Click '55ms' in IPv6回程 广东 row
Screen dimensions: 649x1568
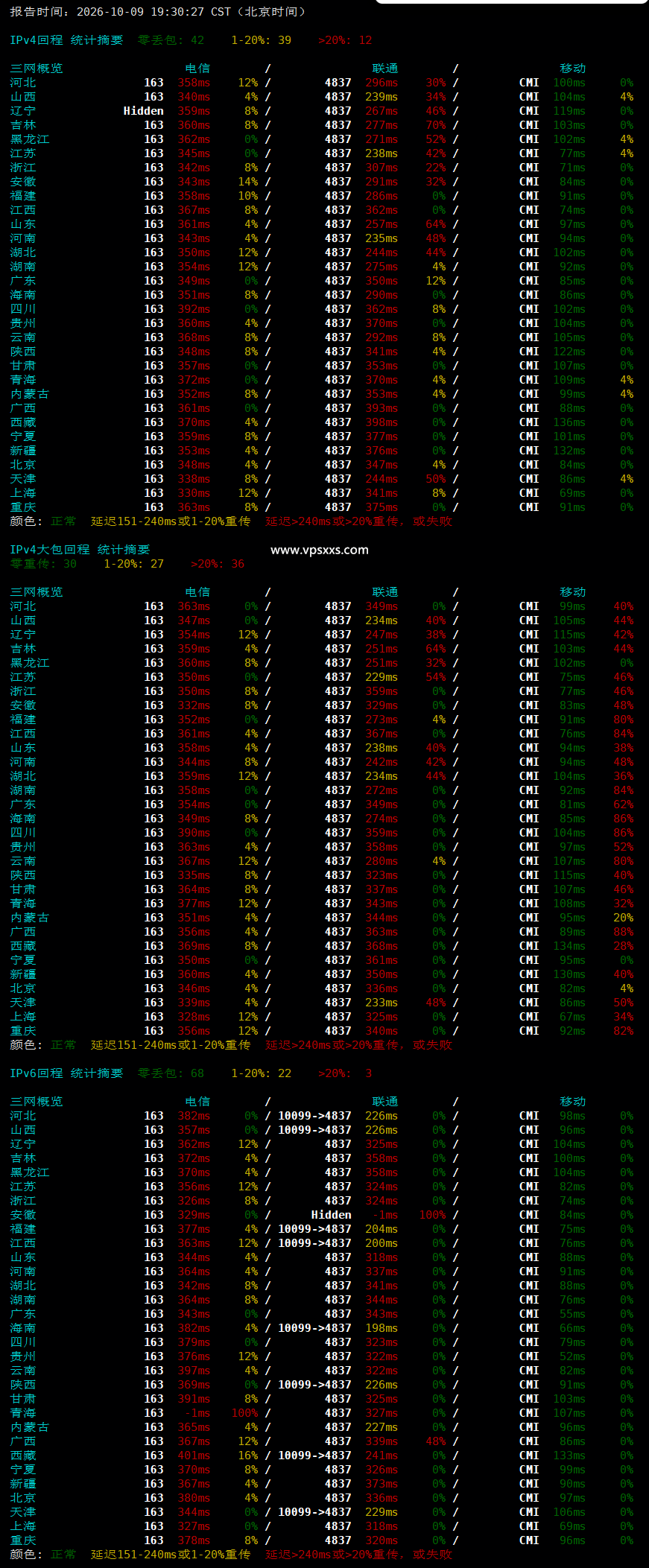point(572,1314)
